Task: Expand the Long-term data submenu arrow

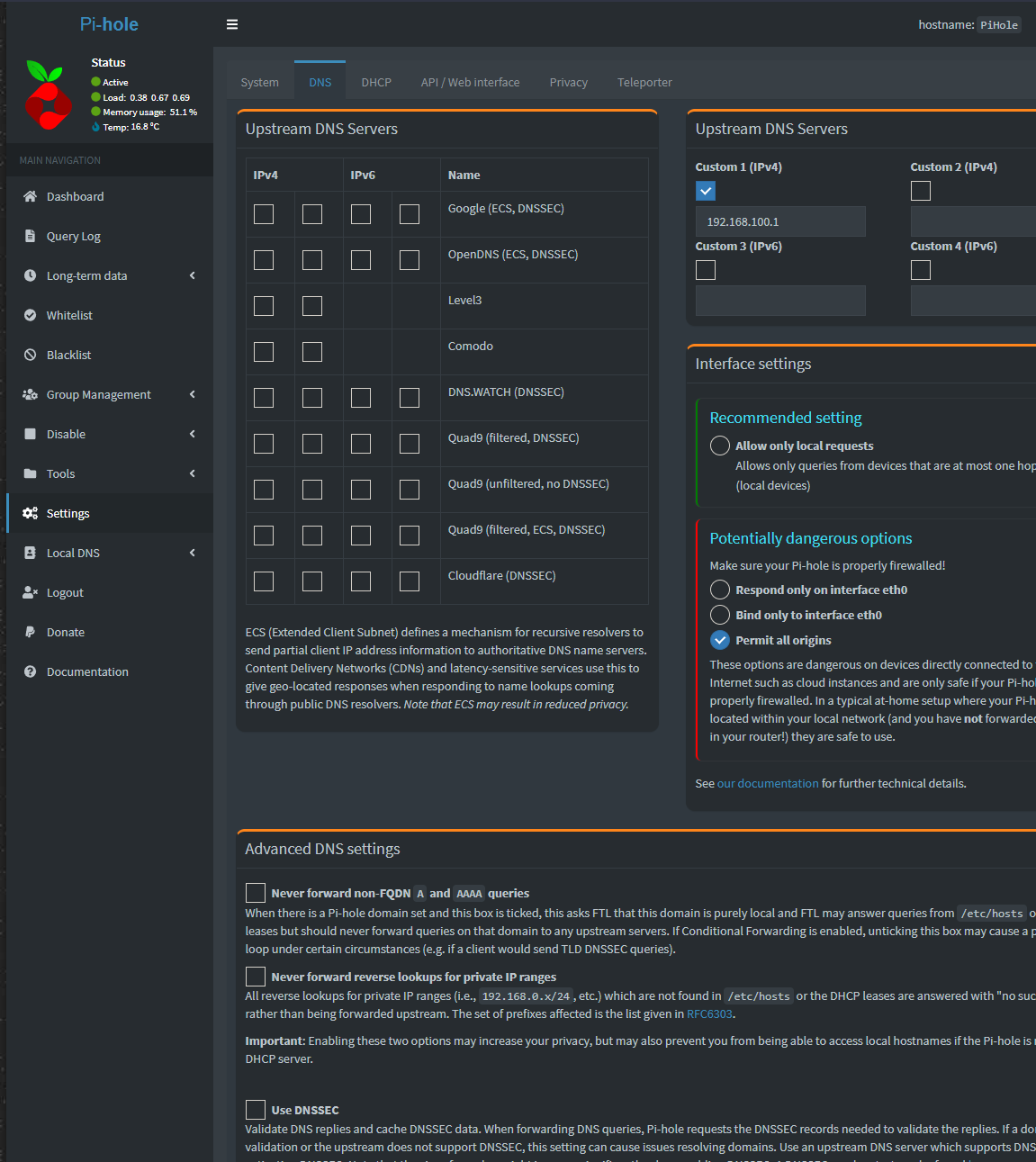Action: (x=192, y=275)
